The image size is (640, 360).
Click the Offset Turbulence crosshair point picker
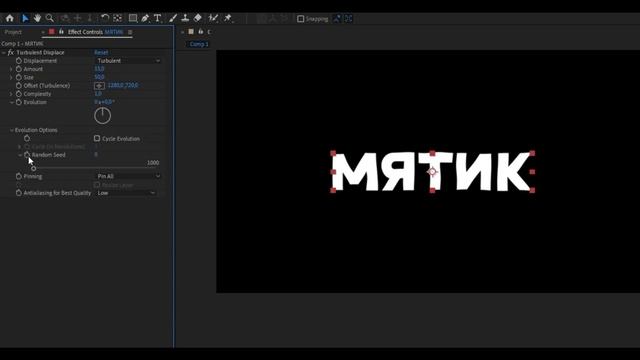tap(100, 86)
